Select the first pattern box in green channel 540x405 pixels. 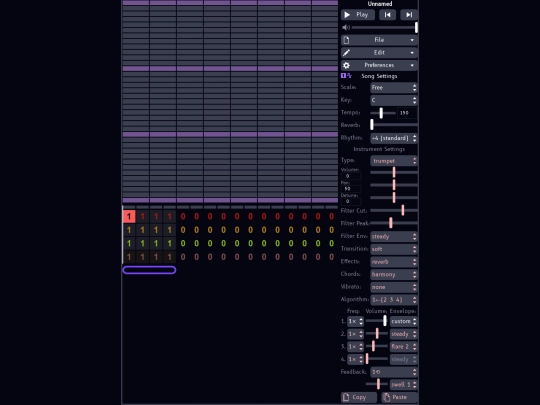click(129, 243)
